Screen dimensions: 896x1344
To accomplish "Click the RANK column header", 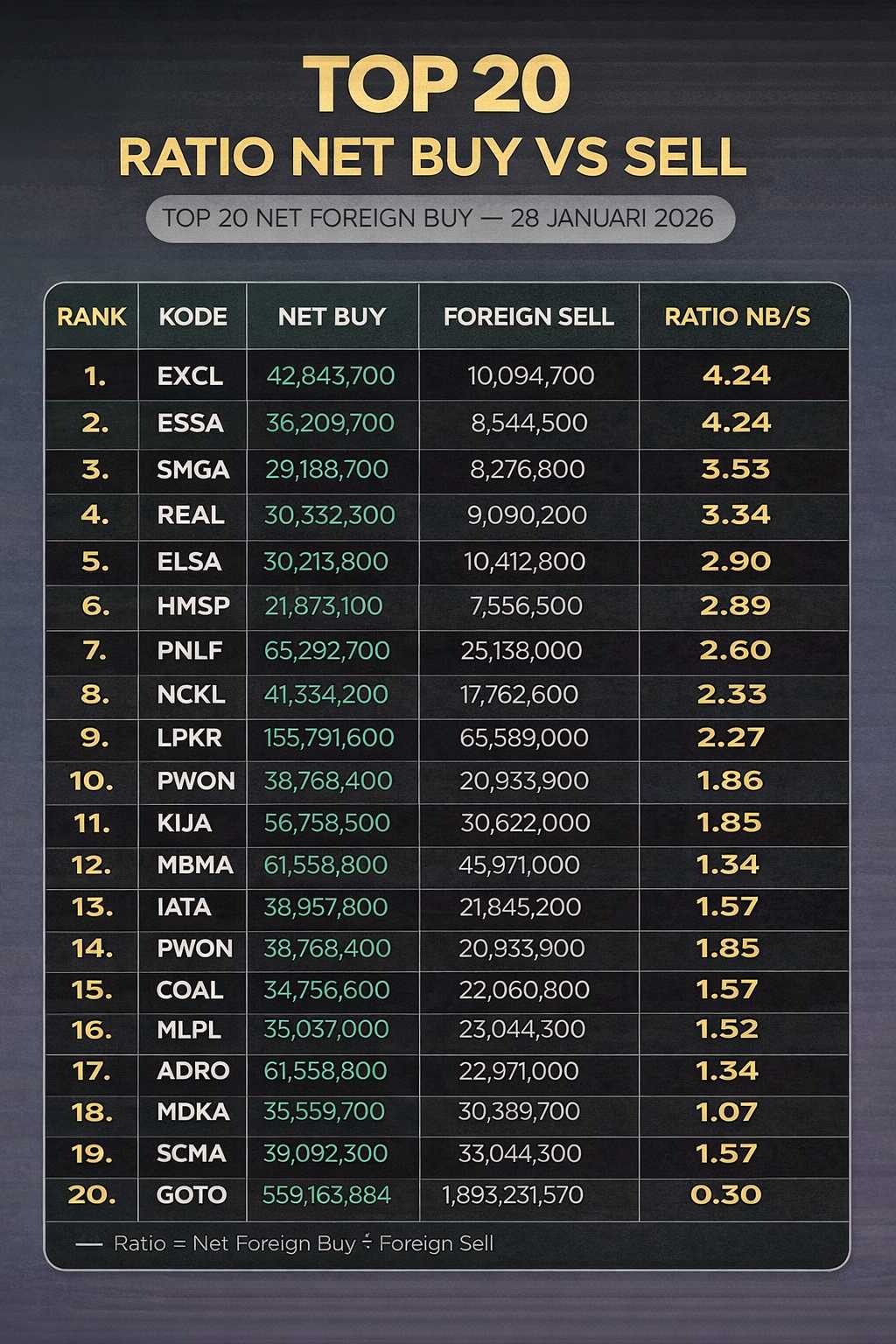I will point(92,317).
